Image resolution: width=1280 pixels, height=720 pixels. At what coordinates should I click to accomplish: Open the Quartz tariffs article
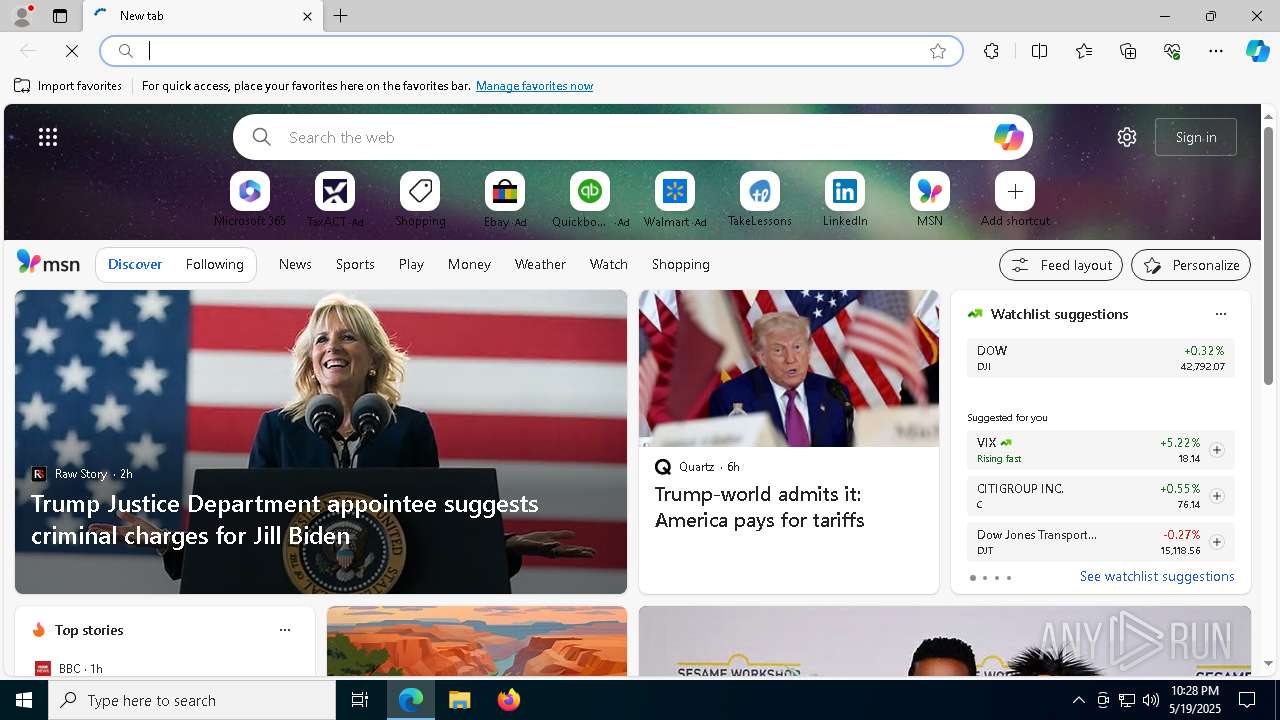pos(759,507)
